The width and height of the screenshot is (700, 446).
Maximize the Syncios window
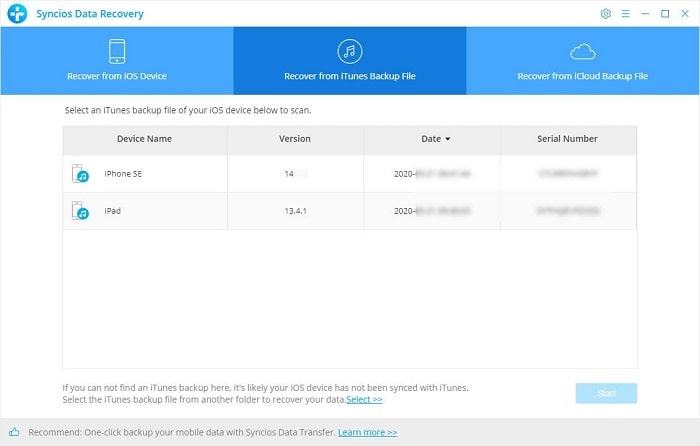click(665, 14)
